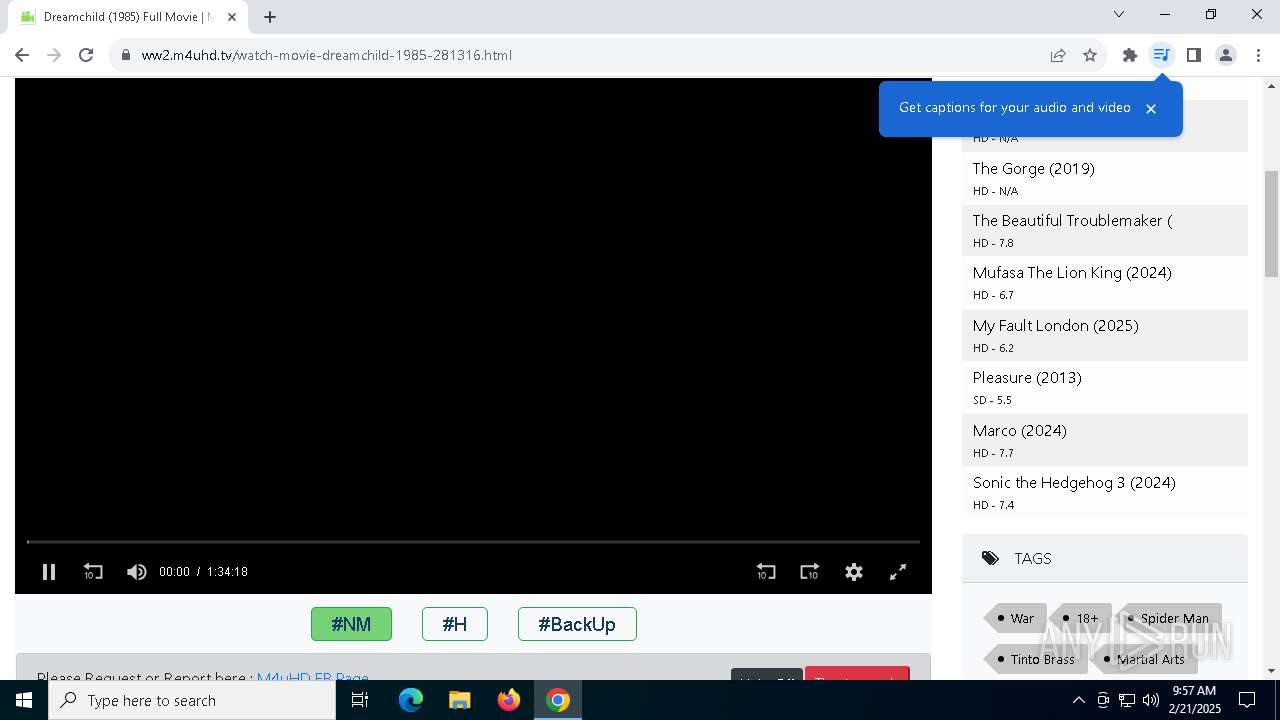Select the Tinto Brass tag
The height and width of the screenshot is (720, 1280).
1036,659
